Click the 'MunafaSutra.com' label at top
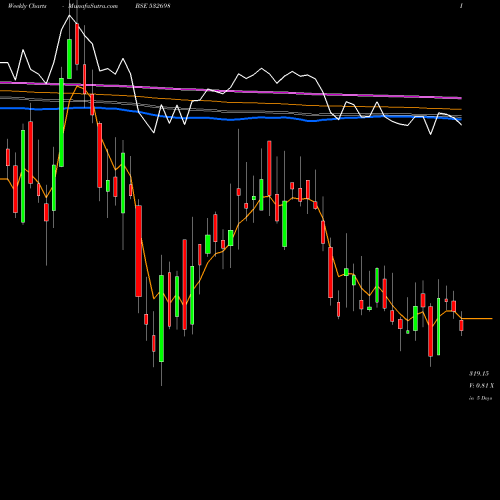The width and height of the screenshot is (500, 500). (93, 6)
